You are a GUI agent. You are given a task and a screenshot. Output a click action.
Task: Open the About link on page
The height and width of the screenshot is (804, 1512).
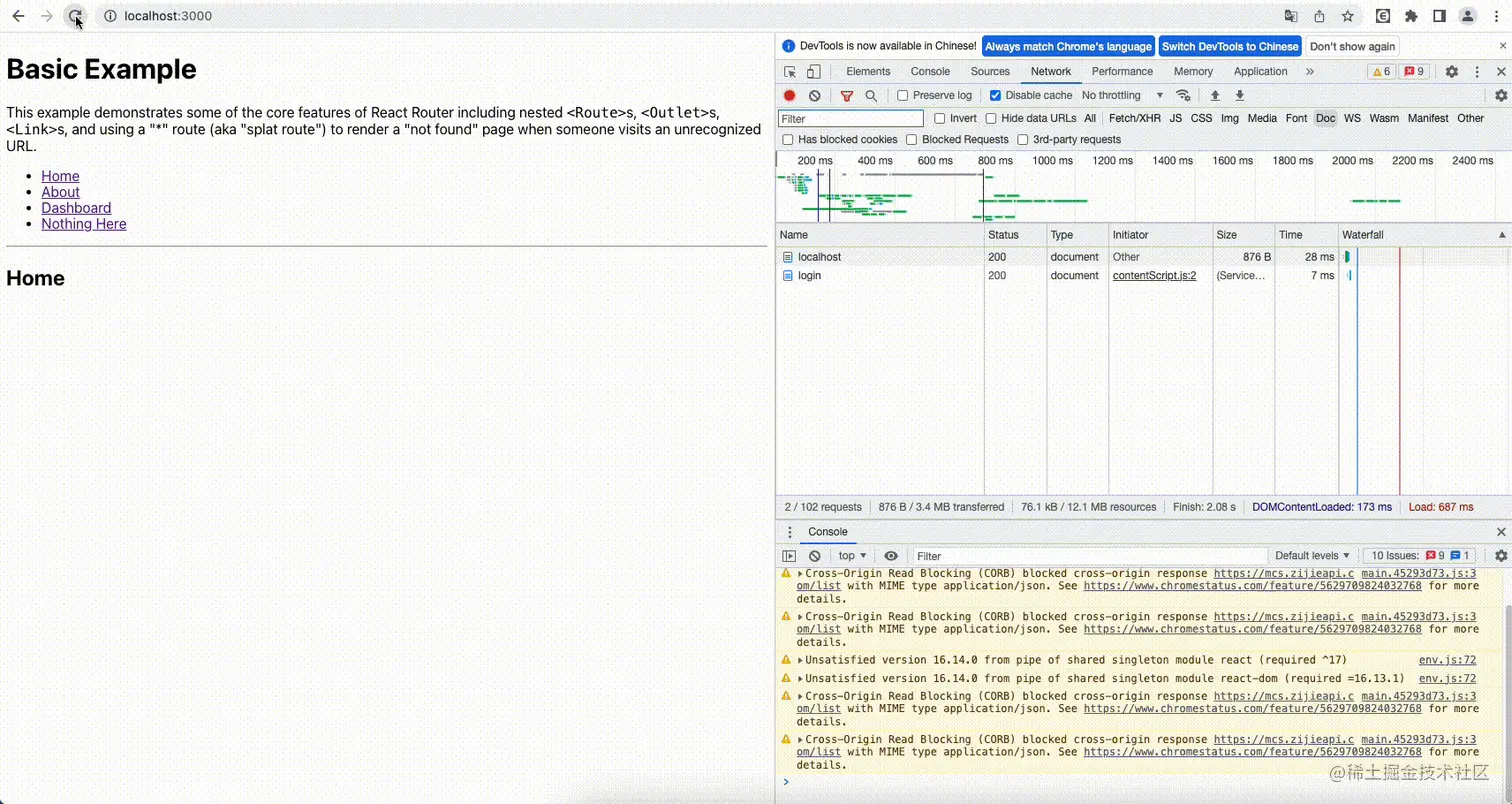pos(60,192)
